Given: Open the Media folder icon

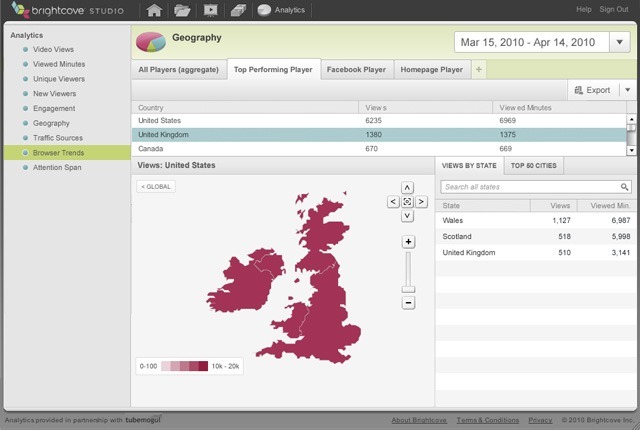Looking at the screenshot, I should tap(182, 10).
